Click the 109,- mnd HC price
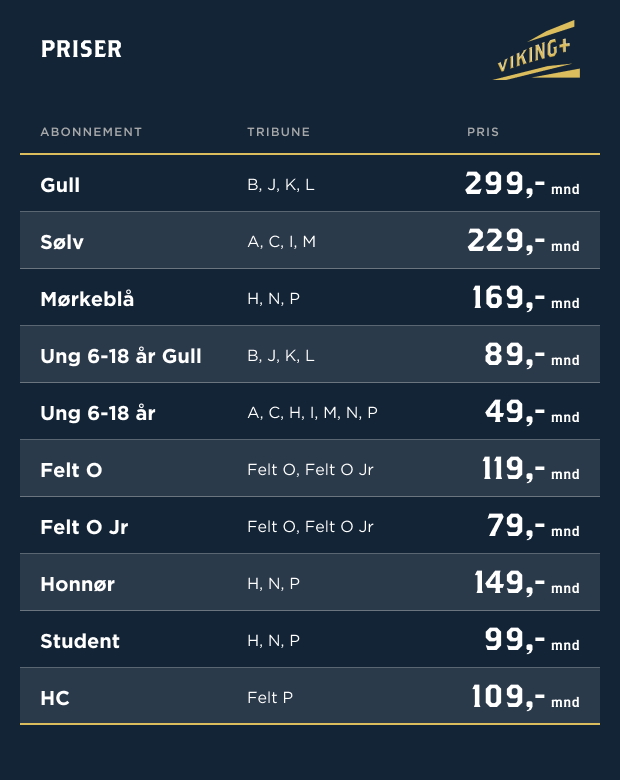Screen dimensions: 620x780 [525, 697]
